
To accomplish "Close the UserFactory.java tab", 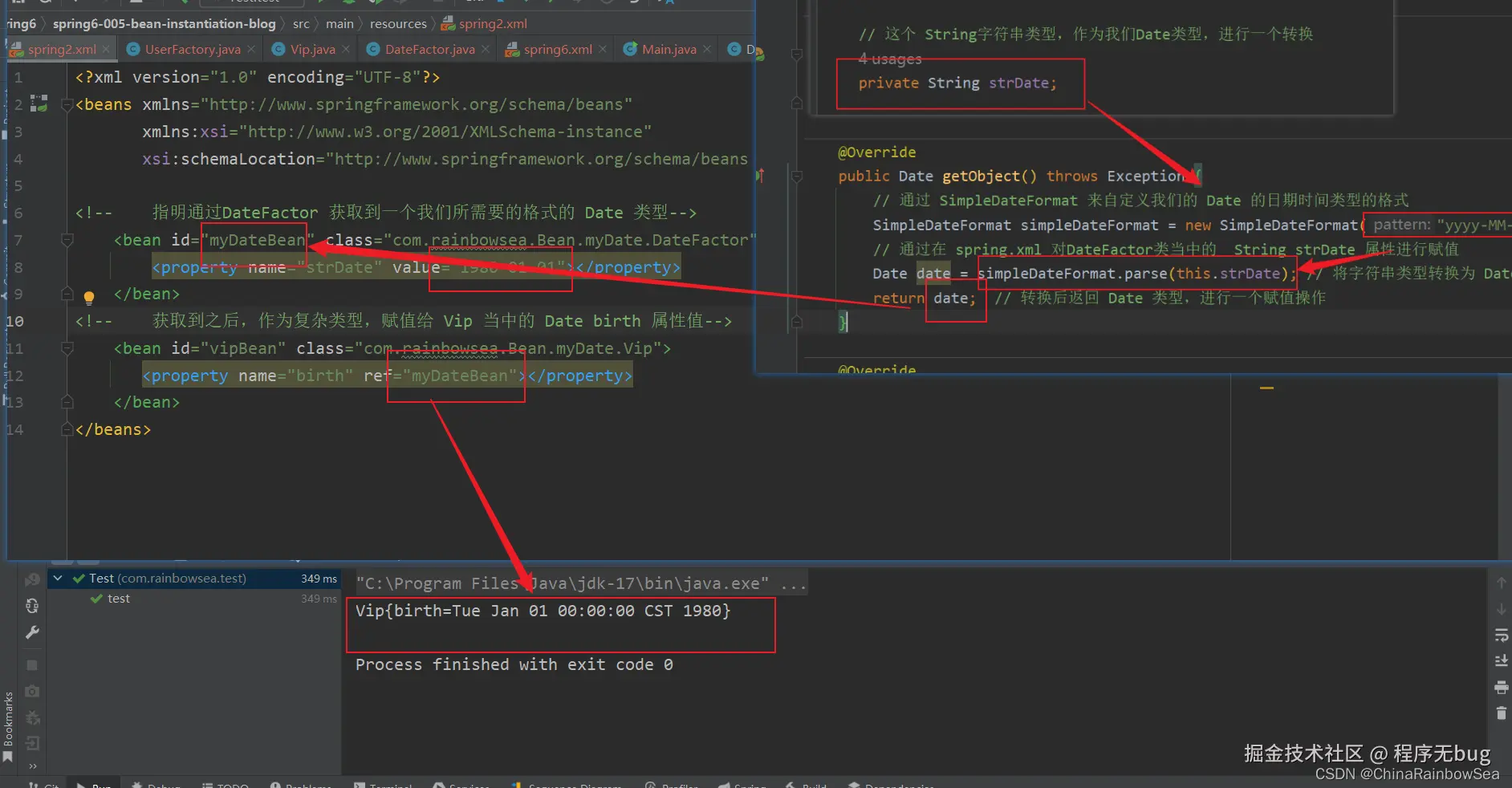I will pyautogui.click(x=251, y=49).
